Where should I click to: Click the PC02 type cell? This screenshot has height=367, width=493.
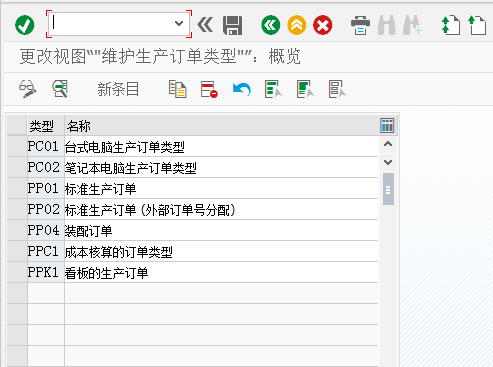coord(46,168)
